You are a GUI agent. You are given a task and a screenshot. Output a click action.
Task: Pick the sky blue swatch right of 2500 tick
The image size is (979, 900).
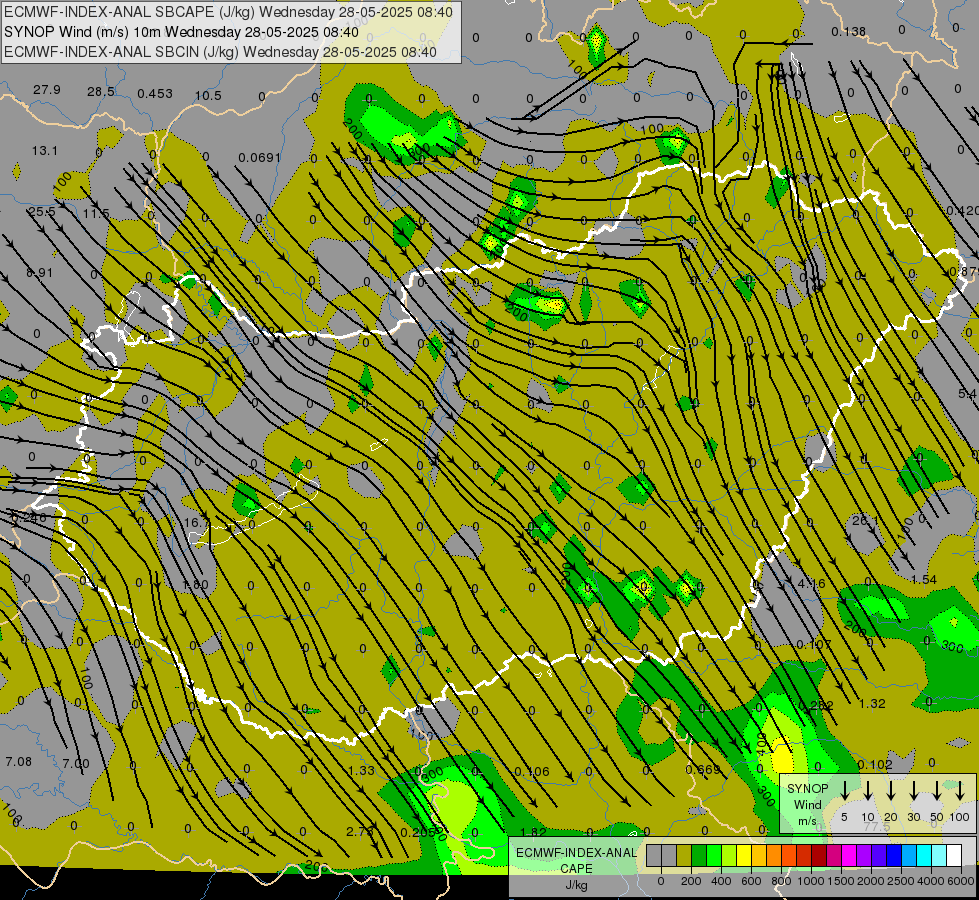909,856
